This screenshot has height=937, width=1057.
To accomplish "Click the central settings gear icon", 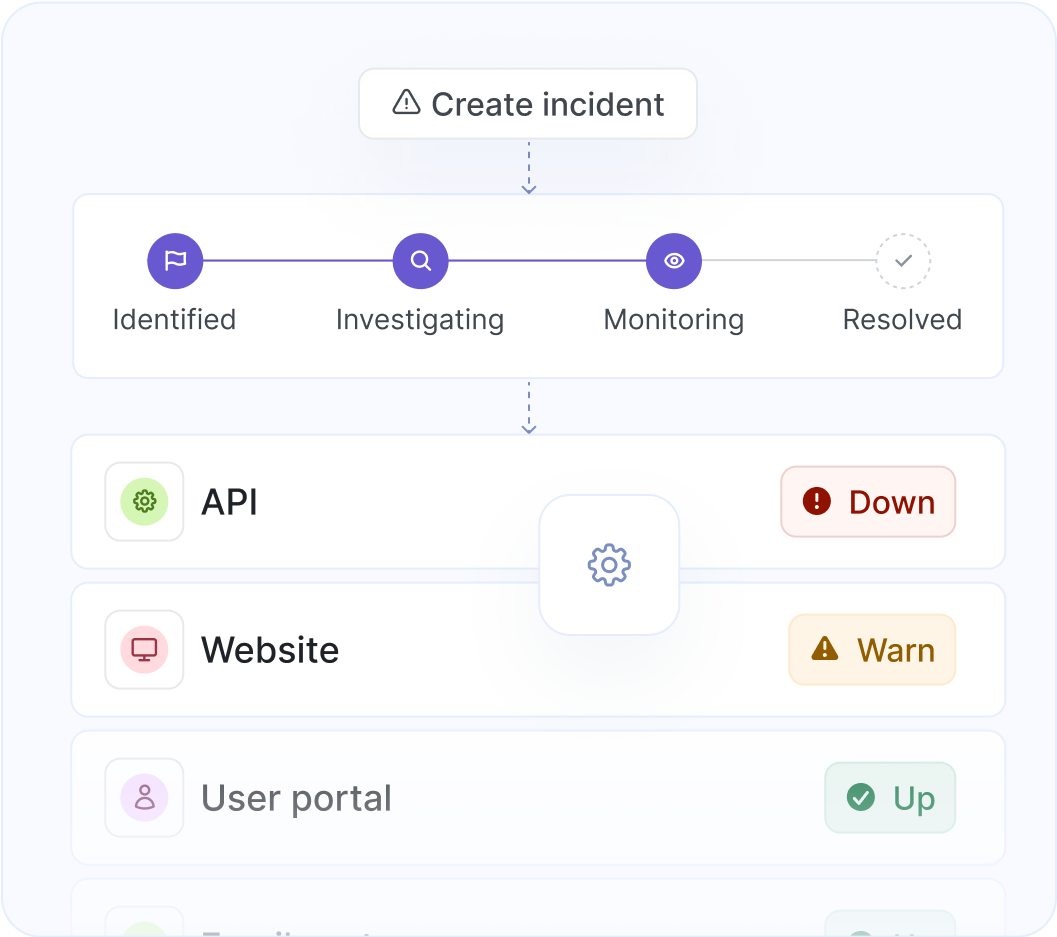I will pyautogui.click(x=609, y=564).
